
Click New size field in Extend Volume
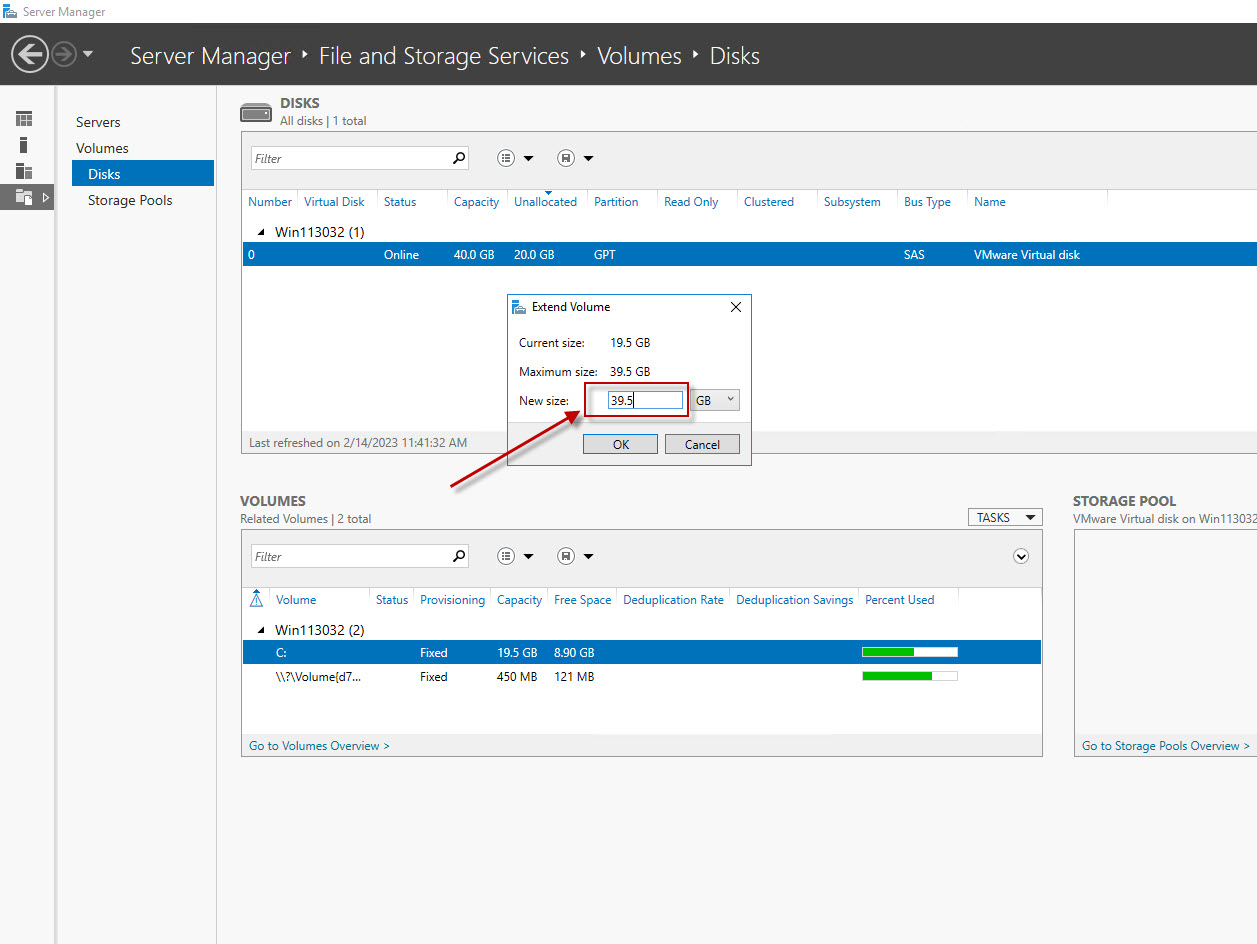pyautogui.click(x=646, y=400)
